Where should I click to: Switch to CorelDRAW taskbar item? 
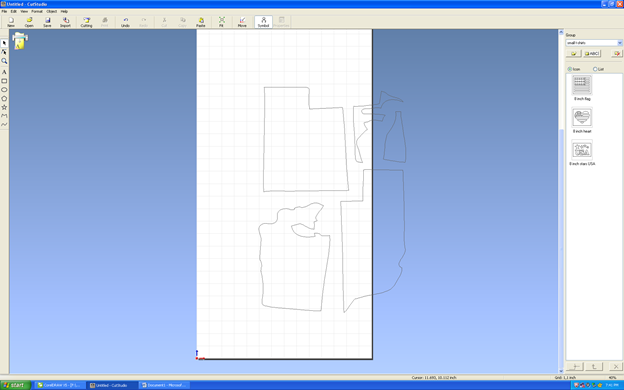click(60, 385)
